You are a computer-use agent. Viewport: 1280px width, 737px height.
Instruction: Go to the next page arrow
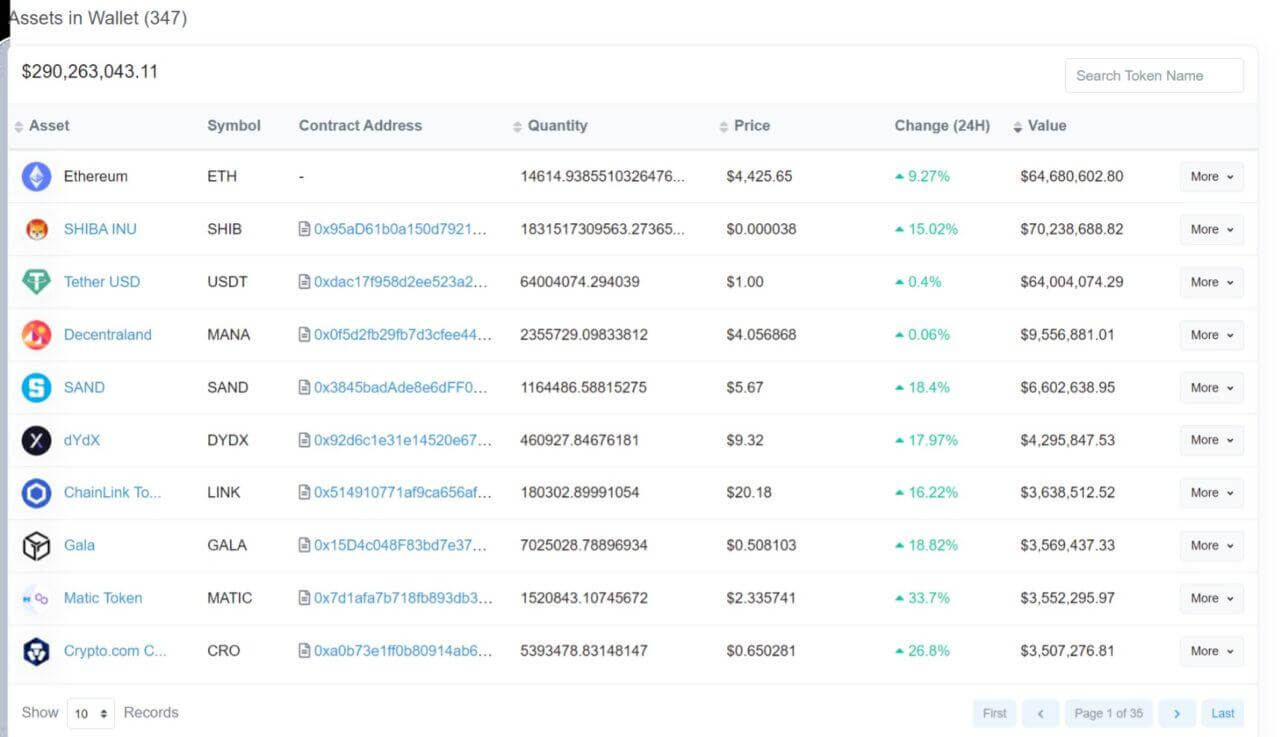tap(1177, 713)
